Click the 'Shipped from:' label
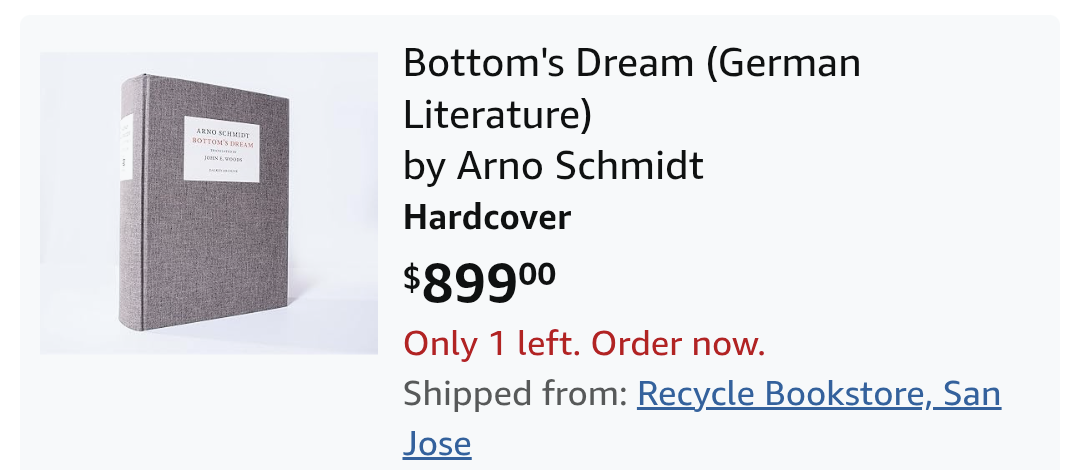The image size is (1080, 470). [515, 394]
